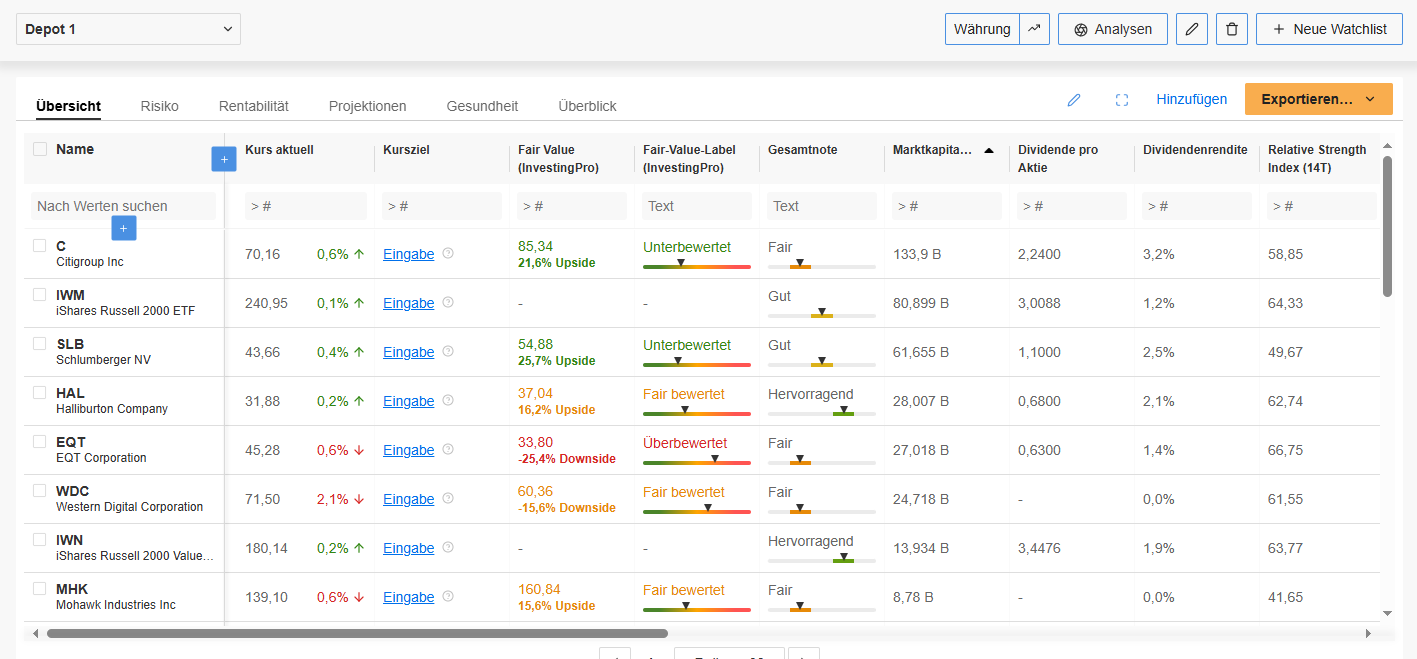Click the trend chart icon beside Währung
Screen dimensions: 1417x659
pyautogui.click(x=1034, y=29)
